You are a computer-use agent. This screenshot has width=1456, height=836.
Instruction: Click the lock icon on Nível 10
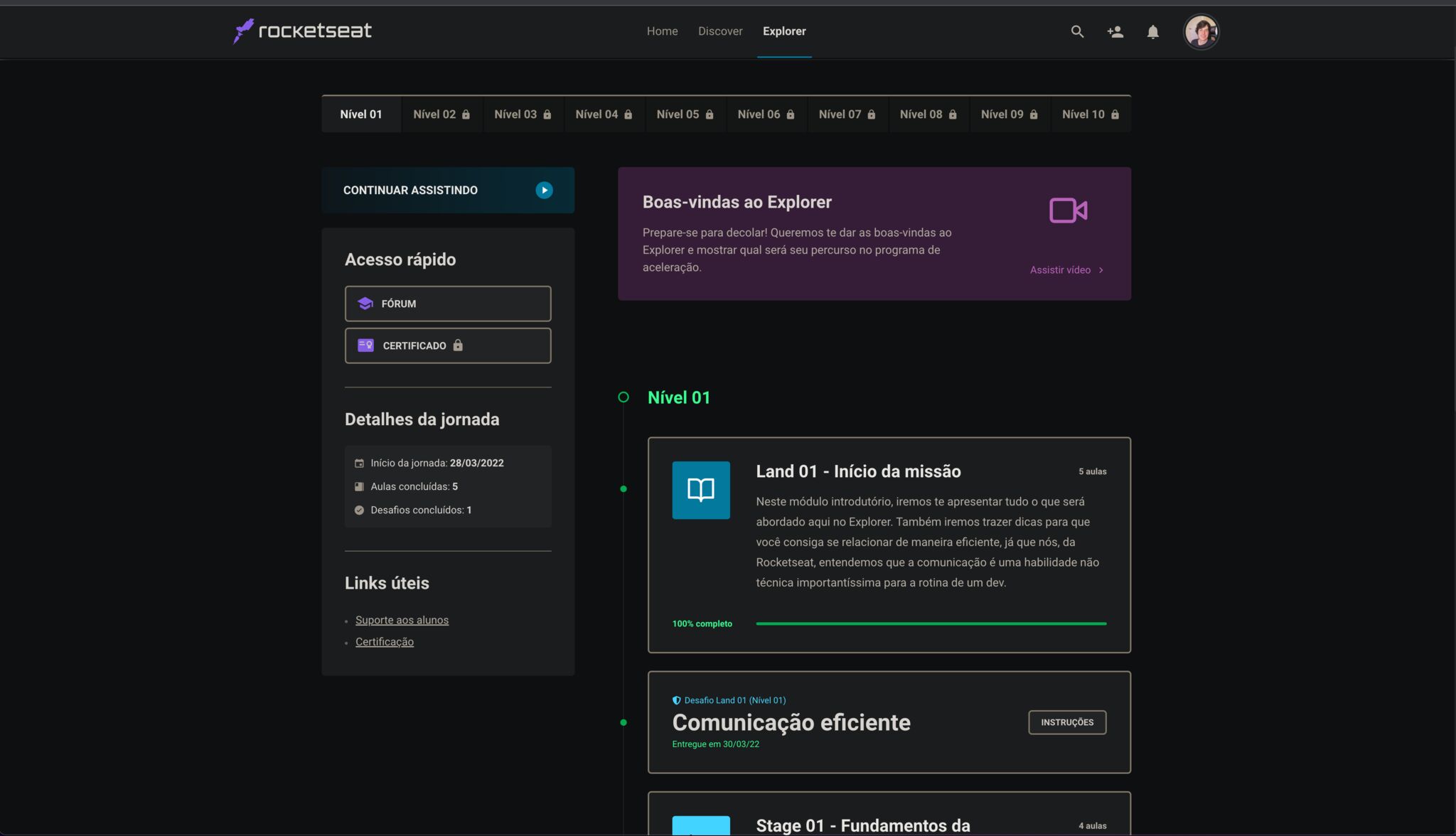coord(1115,114)
